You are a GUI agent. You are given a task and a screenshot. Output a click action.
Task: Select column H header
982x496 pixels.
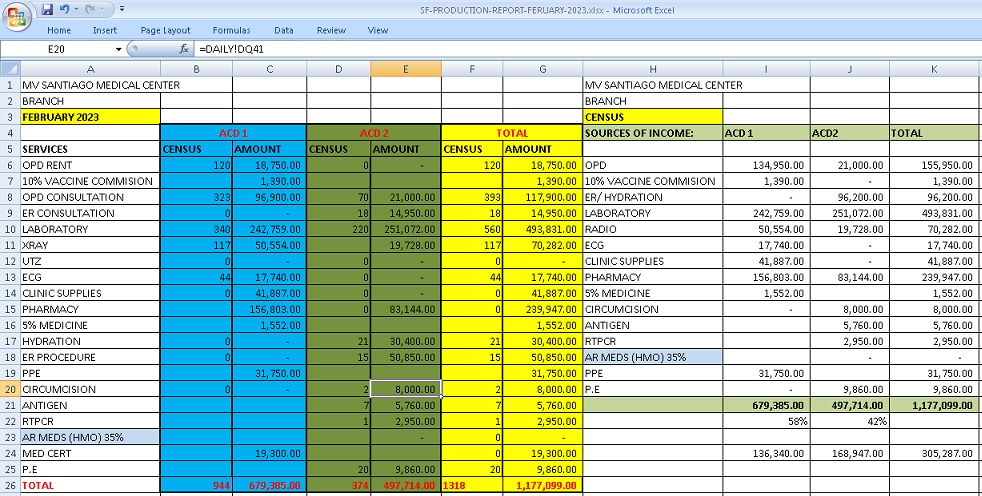(653, 69)
